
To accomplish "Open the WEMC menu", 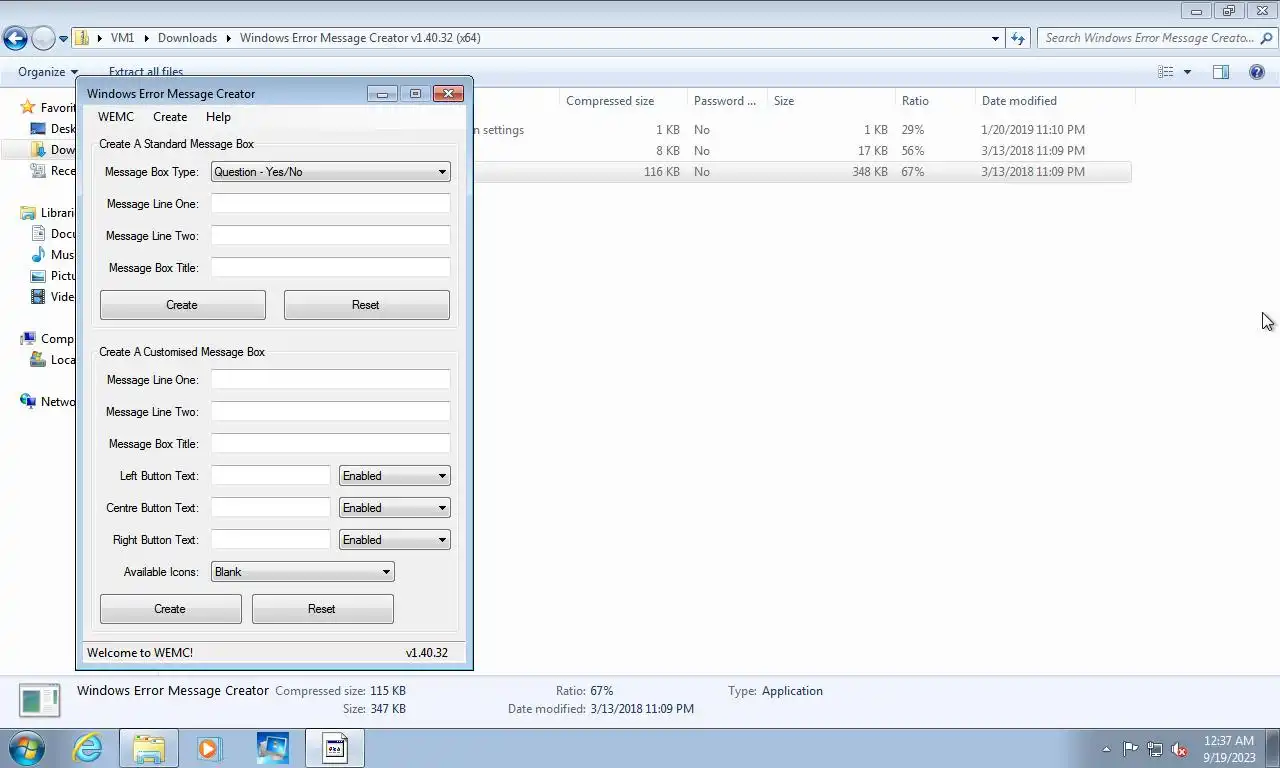I will tap(115, 117).
